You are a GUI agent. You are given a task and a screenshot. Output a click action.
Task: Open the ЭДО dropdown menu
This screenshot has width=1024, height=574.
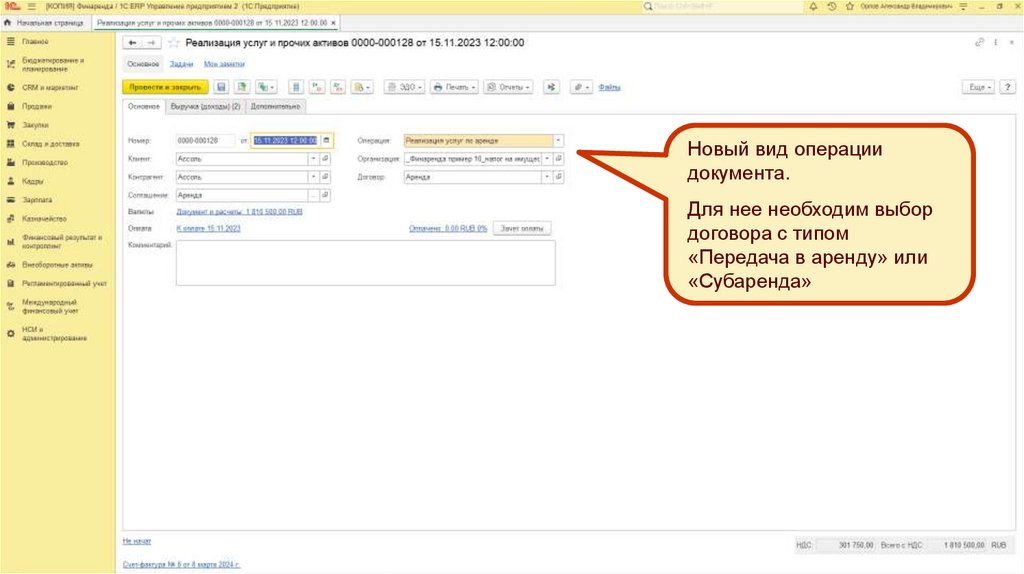point(406,88)
